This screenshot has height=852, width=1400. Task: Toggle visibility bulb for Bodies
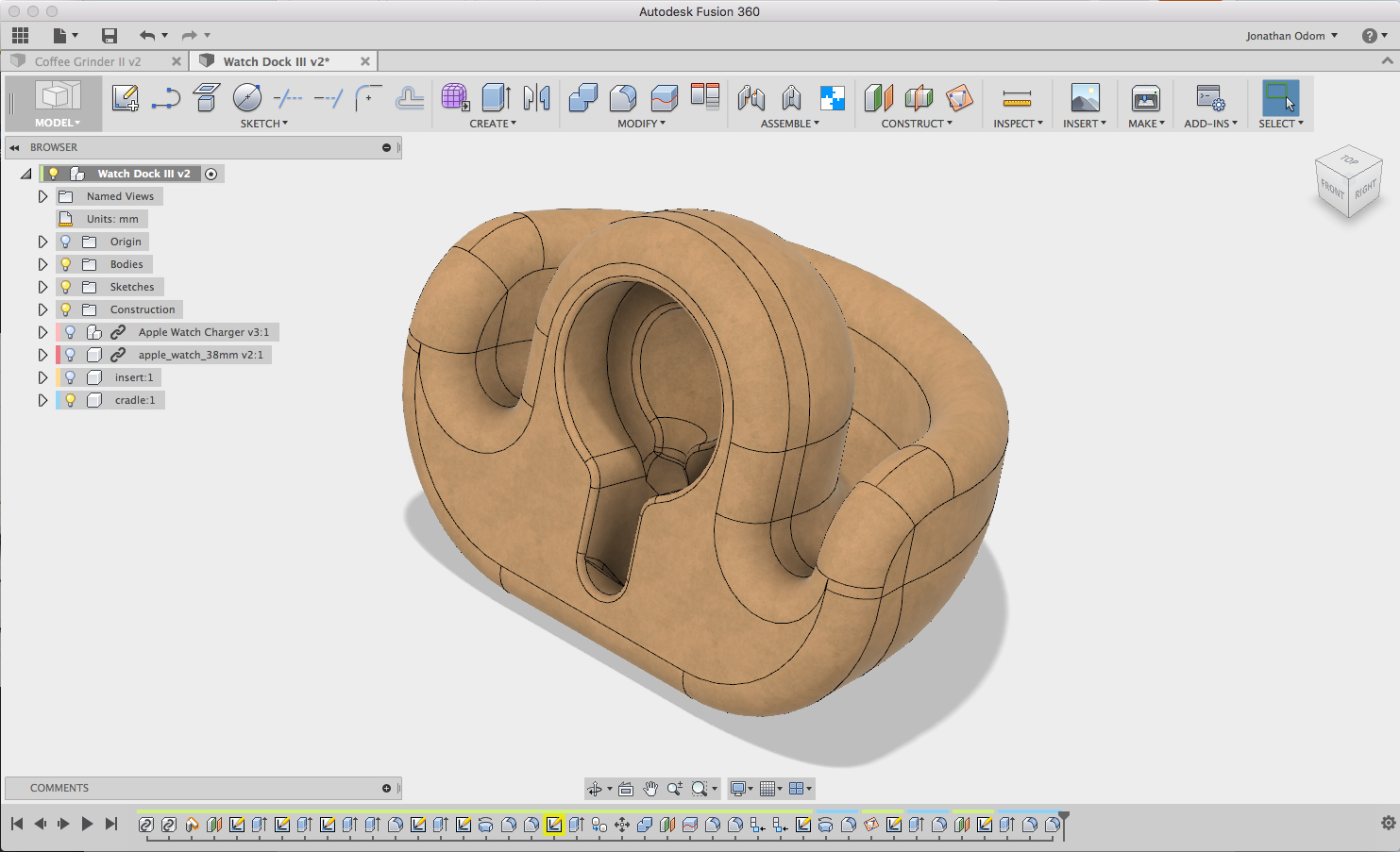click(65, 264)
